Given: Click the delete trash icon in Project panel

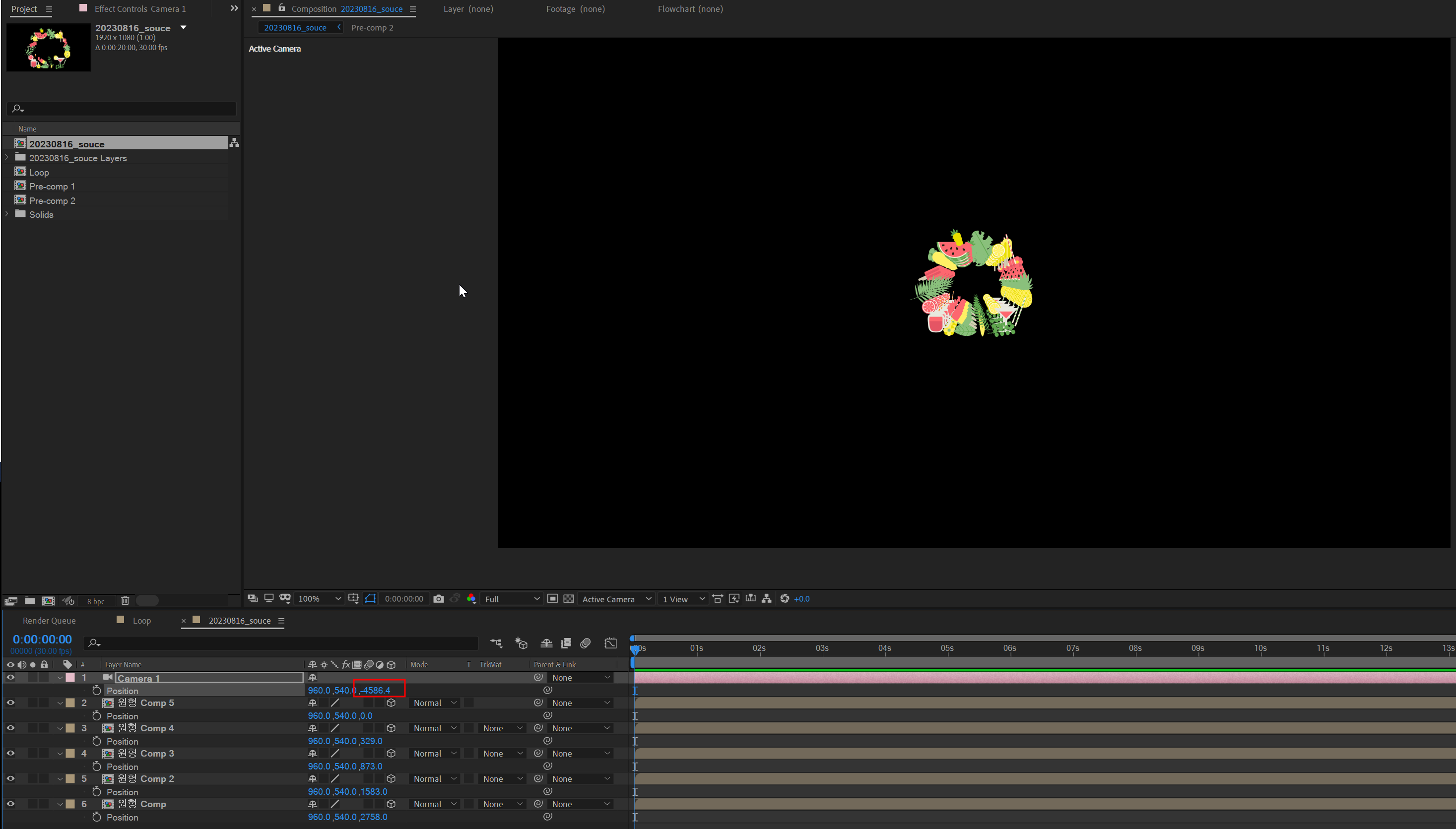Looking at the screenshot, I should pyautogui.click(x=125, y=601).
